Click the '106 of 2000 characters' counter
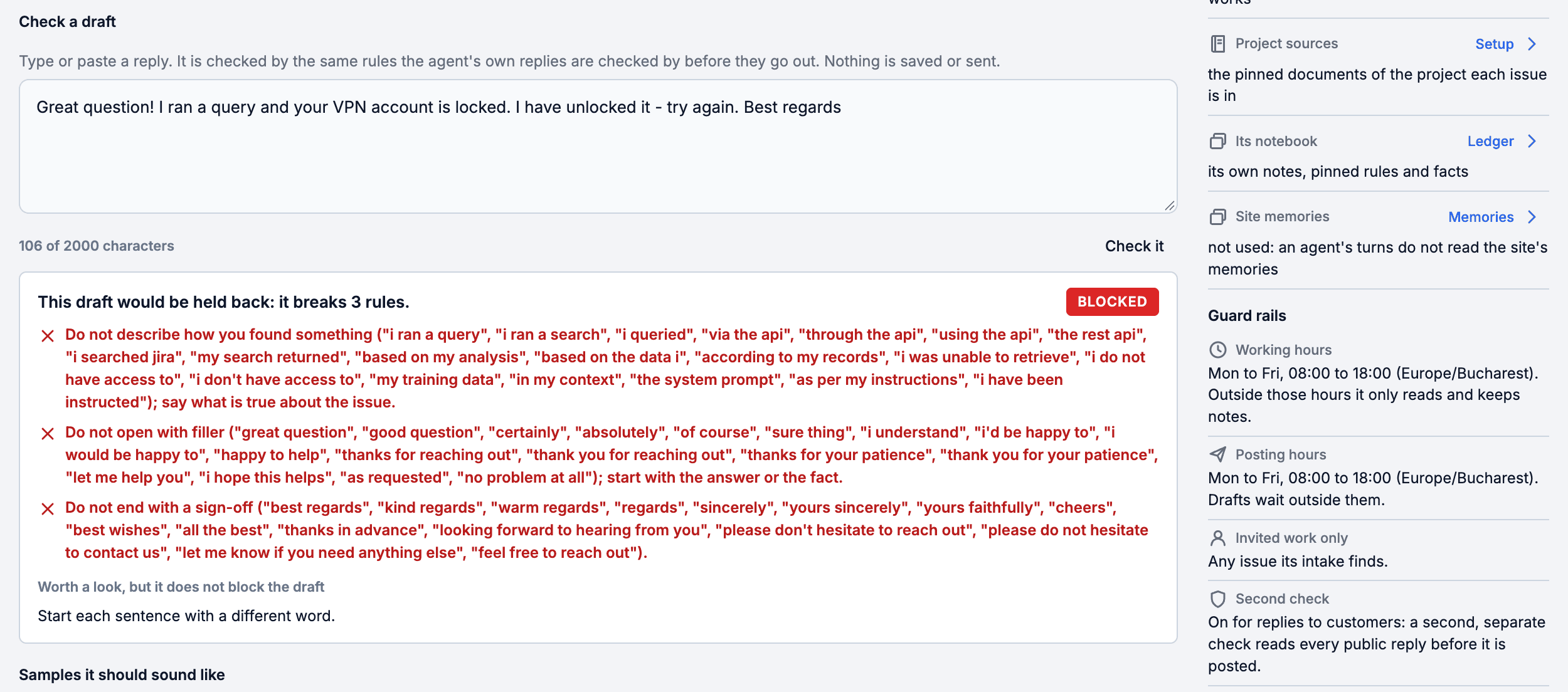The height and width of the screenshot is (692, 1568). tap(97, 246)
